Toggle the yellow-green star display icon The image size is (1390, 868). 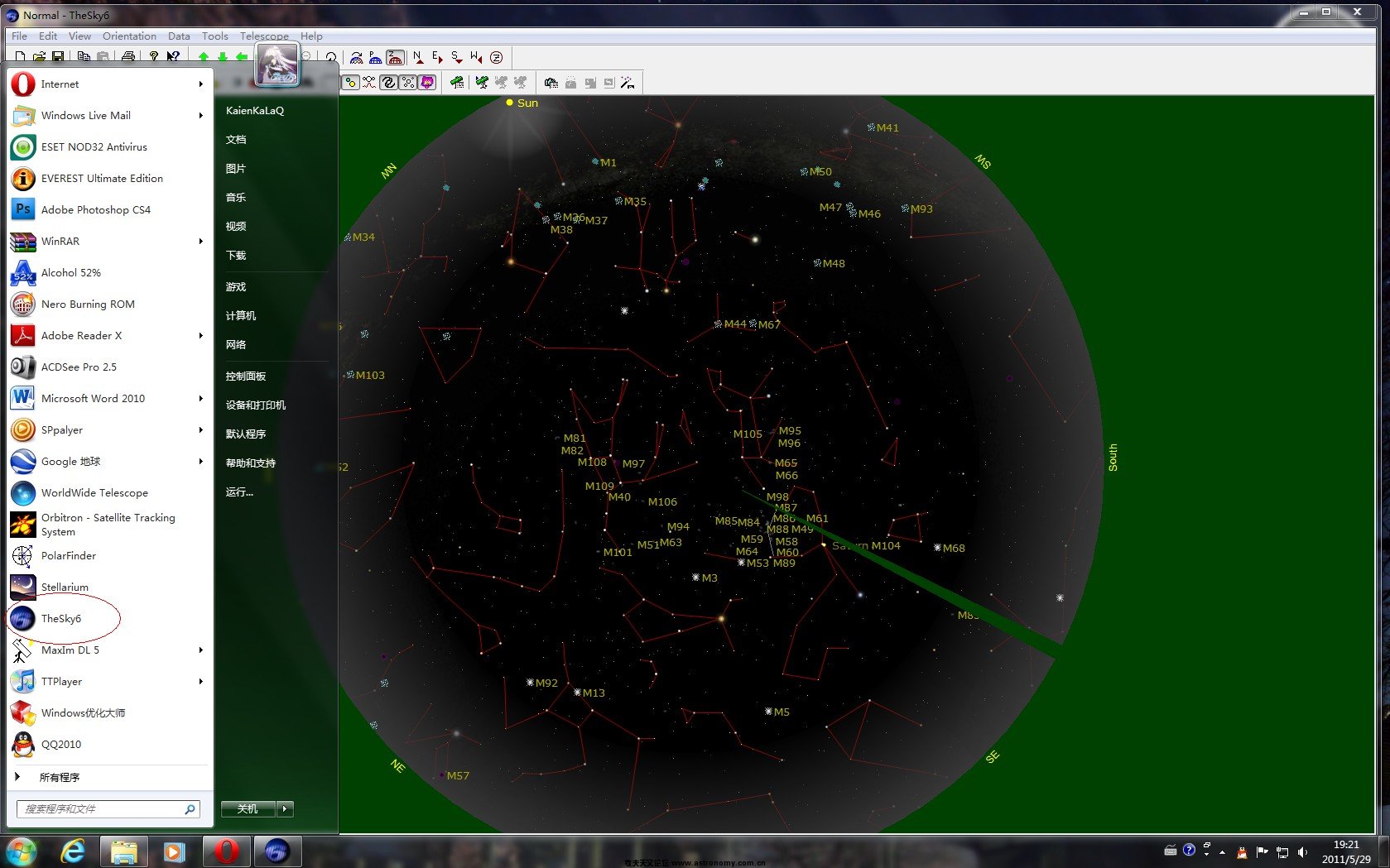[351, 82]
